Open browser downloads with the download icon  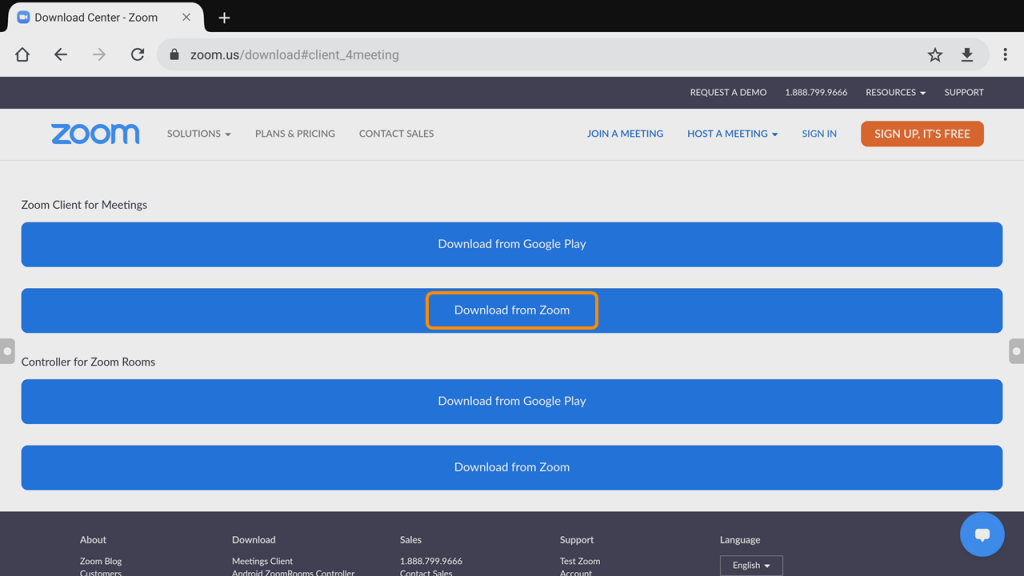[x=966, y=55]
